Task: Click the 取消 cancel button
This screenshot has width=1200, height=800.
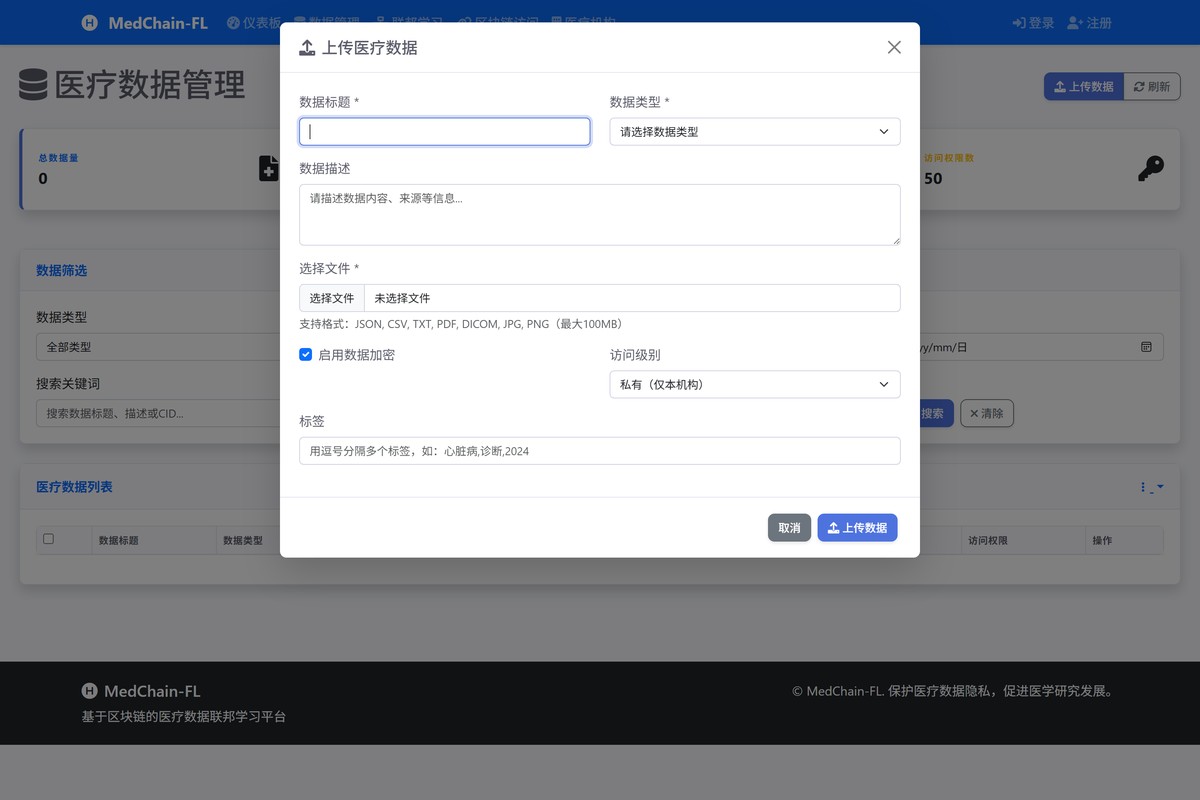Action: click(x=789, y=527)
